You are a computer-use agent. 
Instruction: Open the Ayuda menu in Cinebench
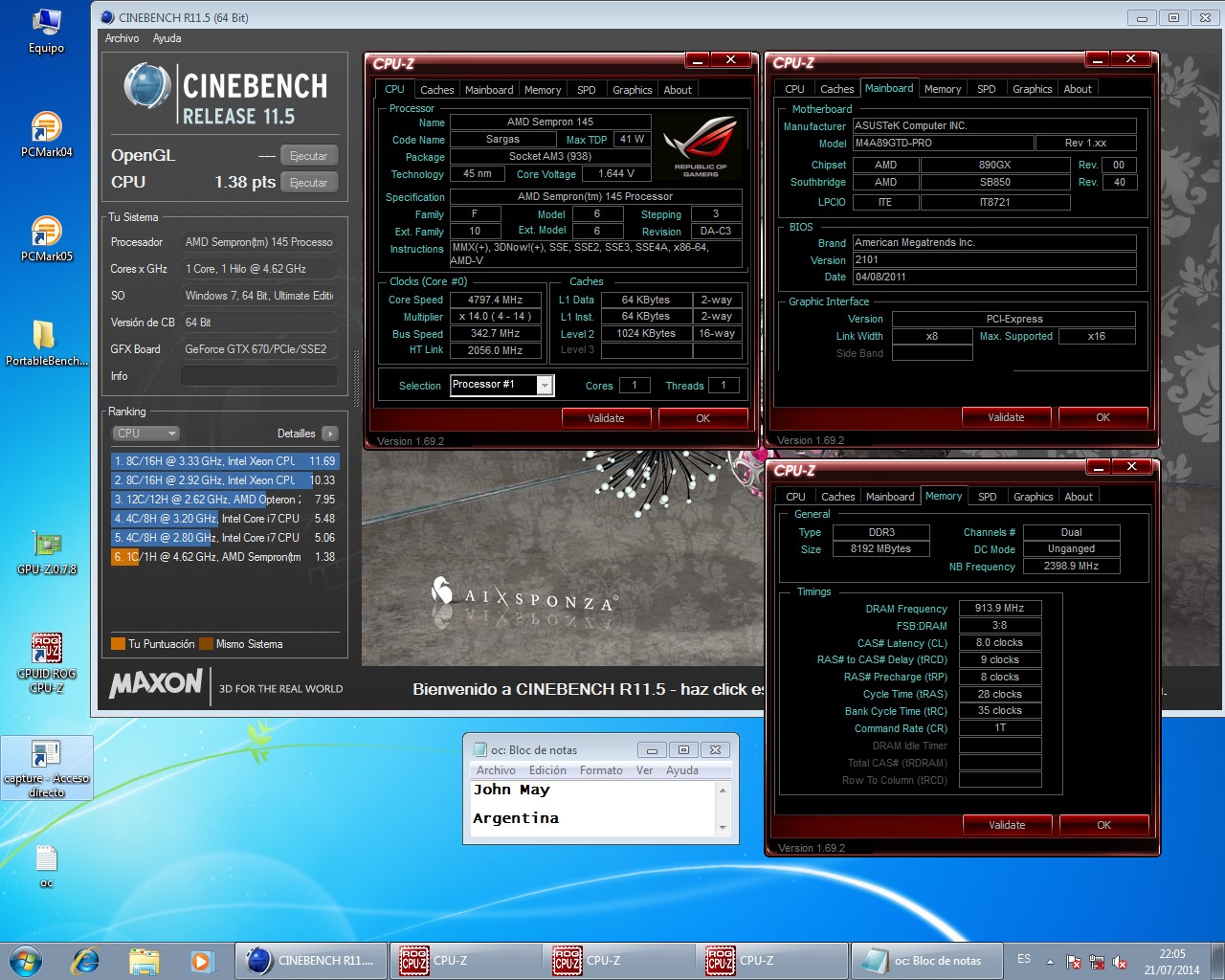pos(167,38)
